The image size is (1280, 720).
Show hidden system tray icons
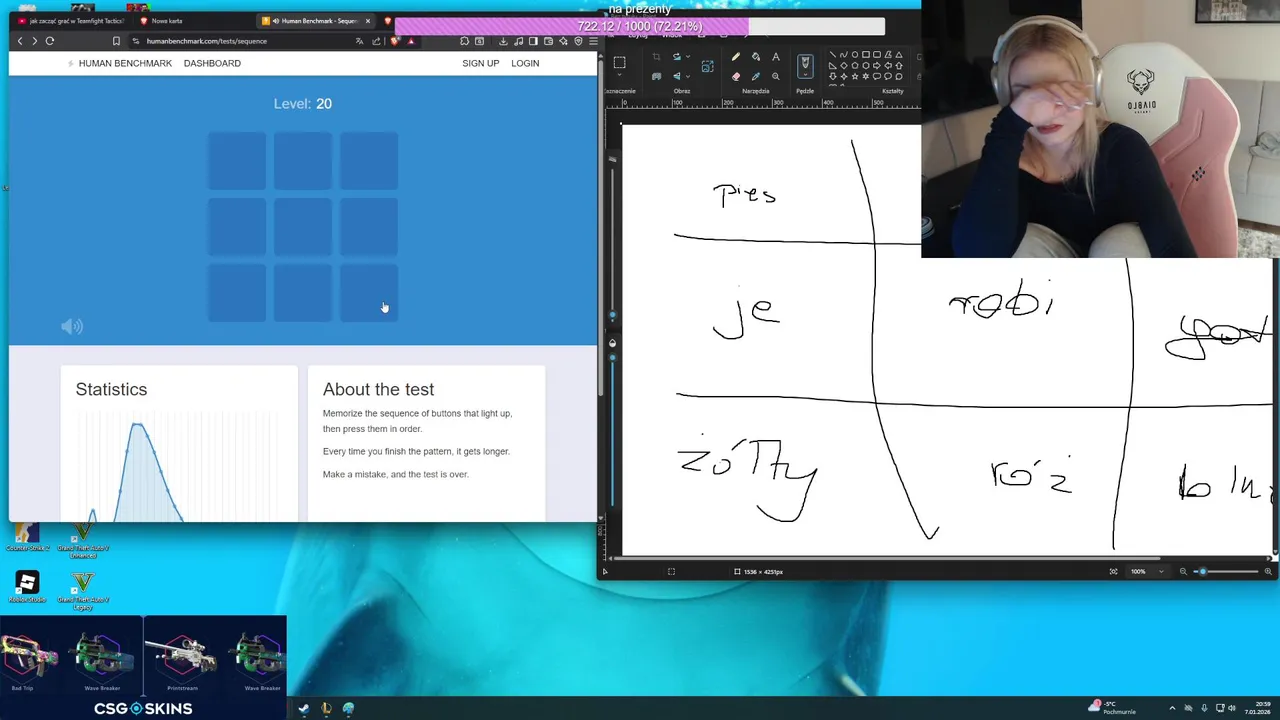(x=1175, y=708)
